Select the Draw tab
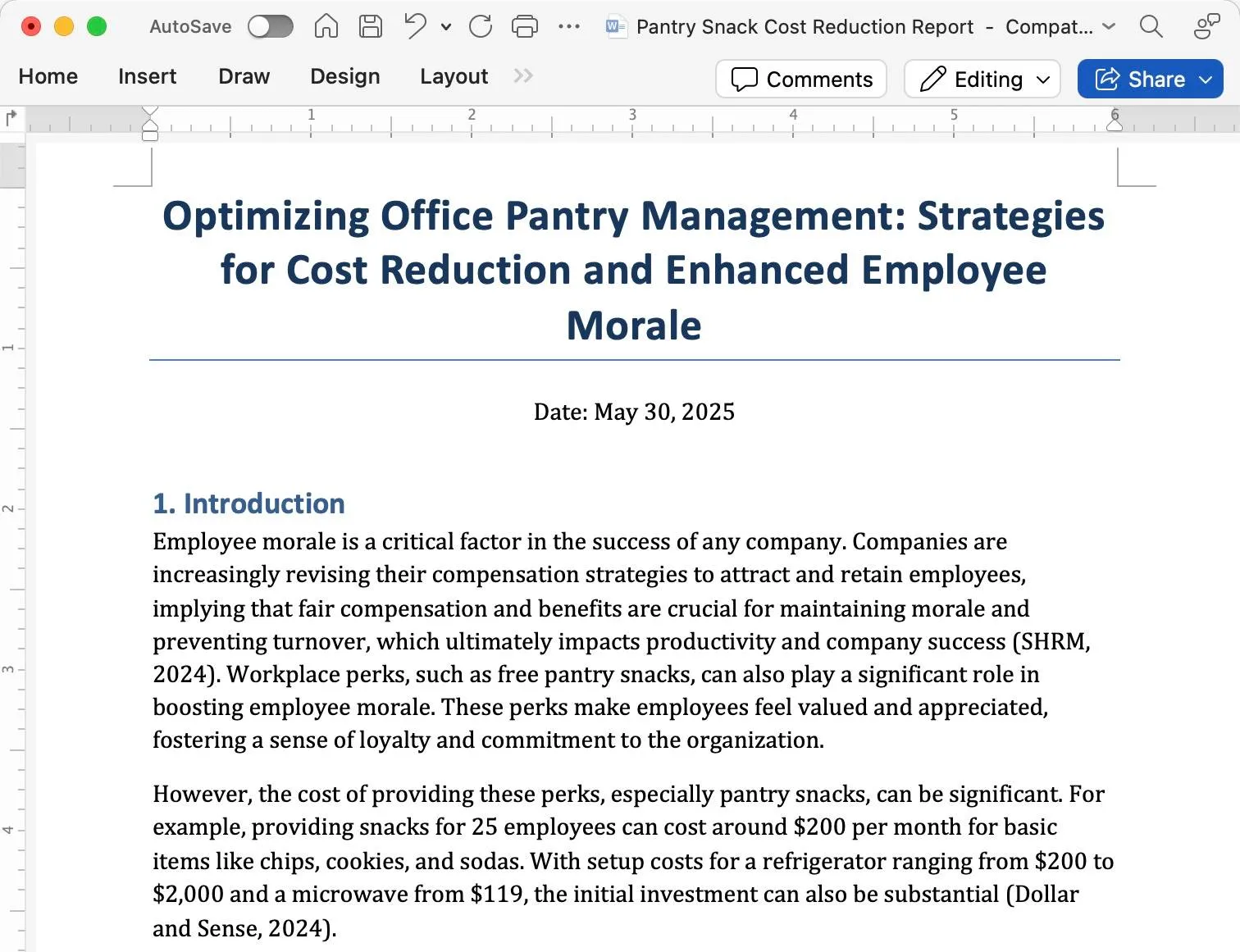This screenshot has height=952, width=1240. 244,76
